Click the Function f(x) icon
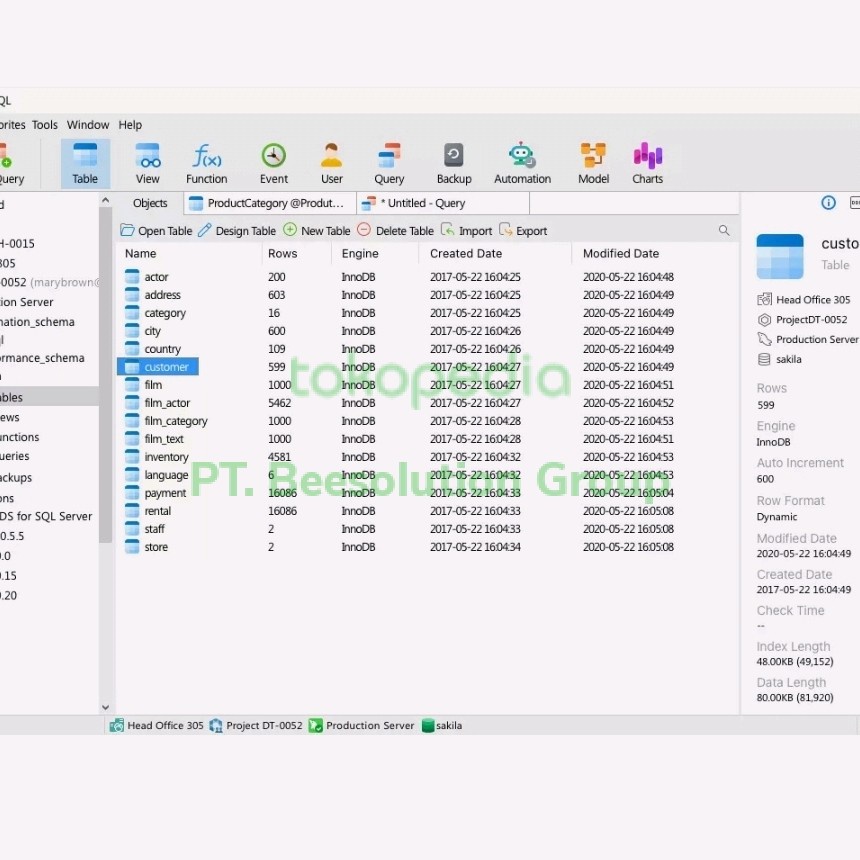Viewport: 860px width, 860px height. [x=207, y=162]
